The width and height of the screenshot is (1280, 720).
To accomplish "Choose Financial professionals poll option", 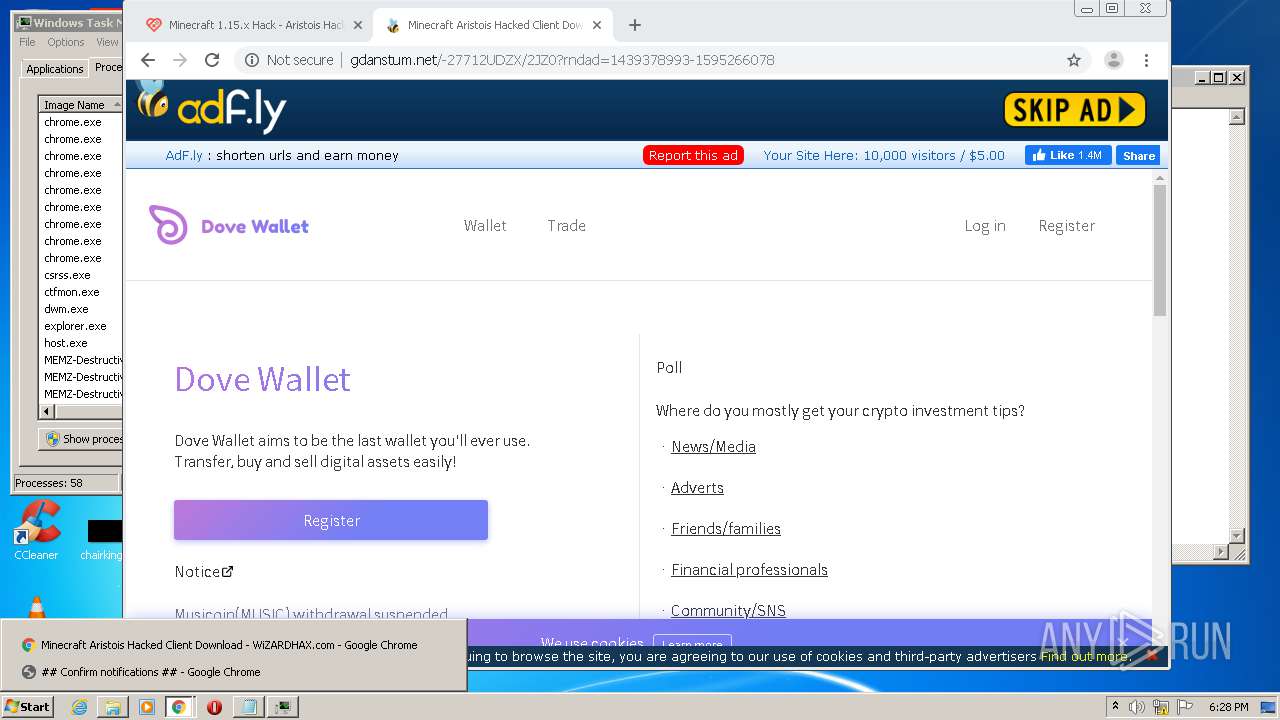I will point(749,570).
